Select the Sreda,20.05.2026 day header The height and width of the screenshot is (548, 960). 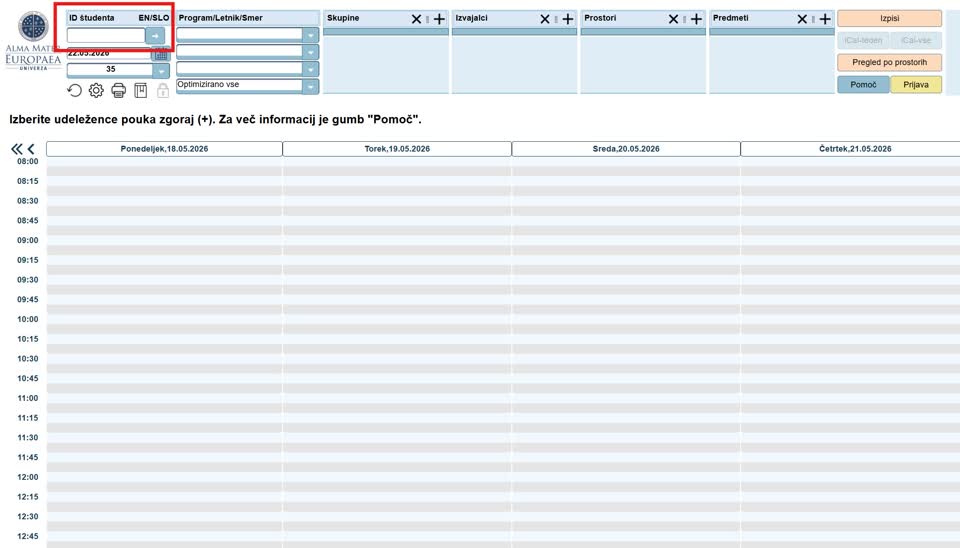(x=626, y=149)
